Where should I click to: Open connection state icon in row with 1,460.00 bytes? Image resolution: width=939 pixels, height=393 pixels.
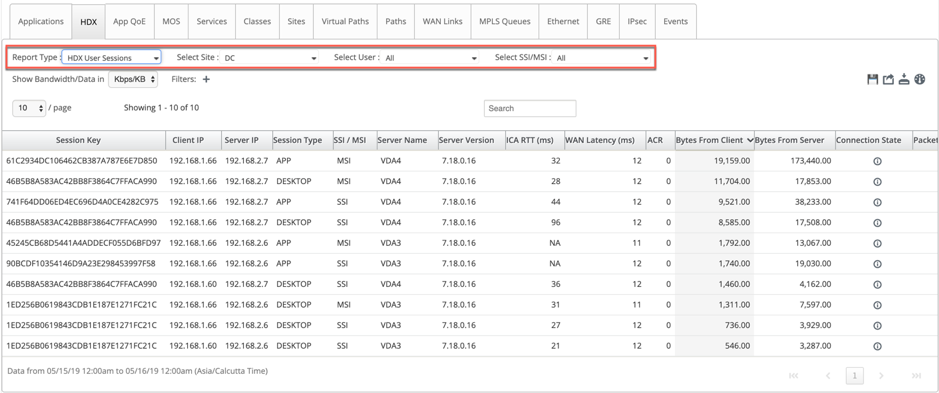(x=877, y=285)
